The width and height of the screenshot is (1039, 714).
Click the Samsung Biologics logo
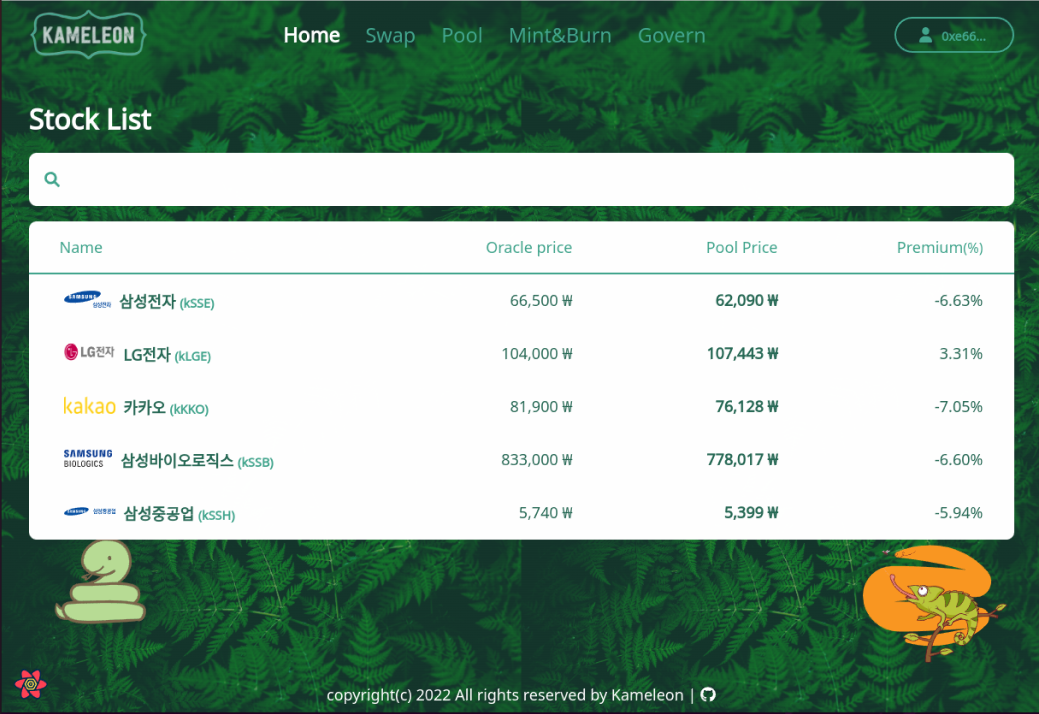88,458
